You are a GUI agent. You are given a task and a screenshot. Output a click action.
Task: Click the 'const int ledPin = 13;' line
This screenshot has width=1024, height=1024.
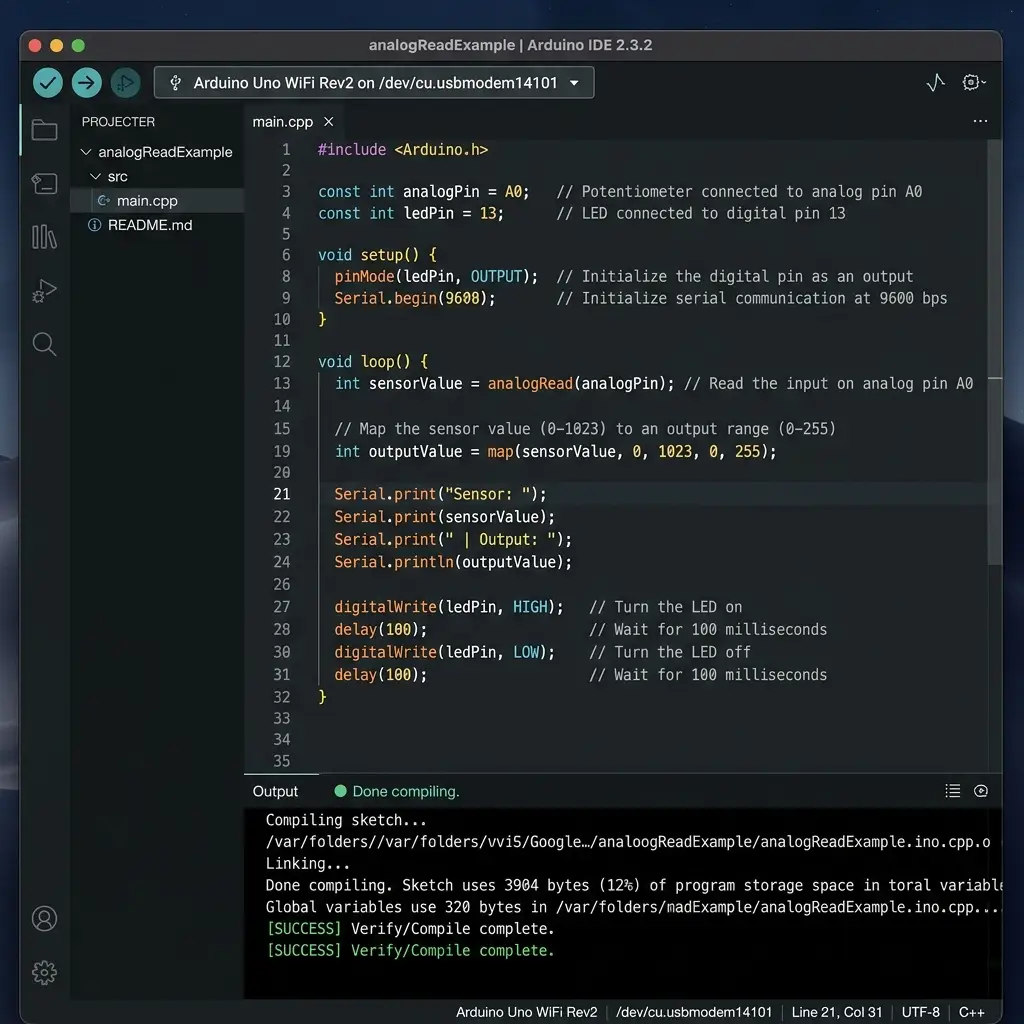point(410,213)
